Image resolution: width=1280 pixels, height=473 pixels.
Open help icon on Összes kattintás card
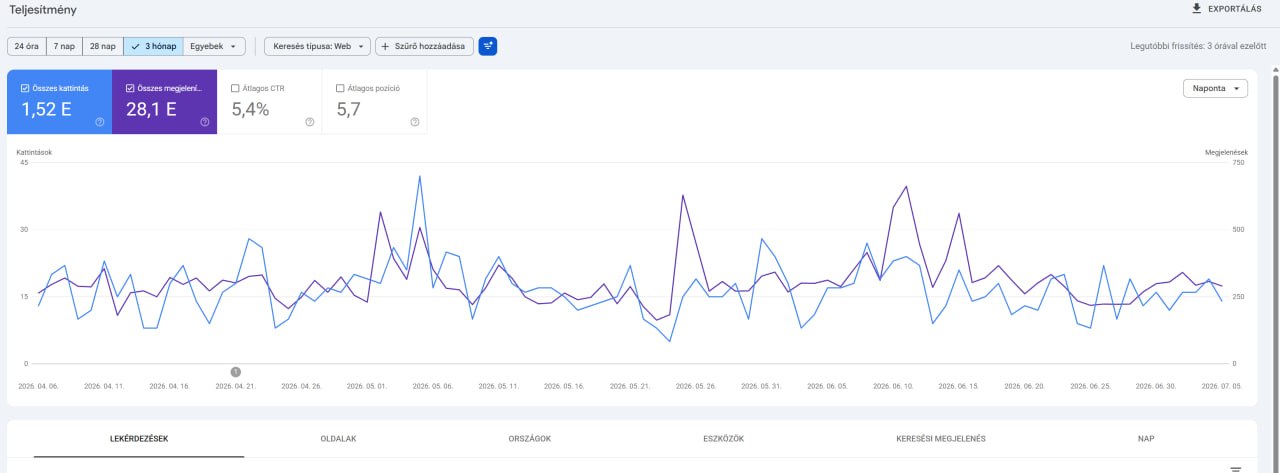100,122
